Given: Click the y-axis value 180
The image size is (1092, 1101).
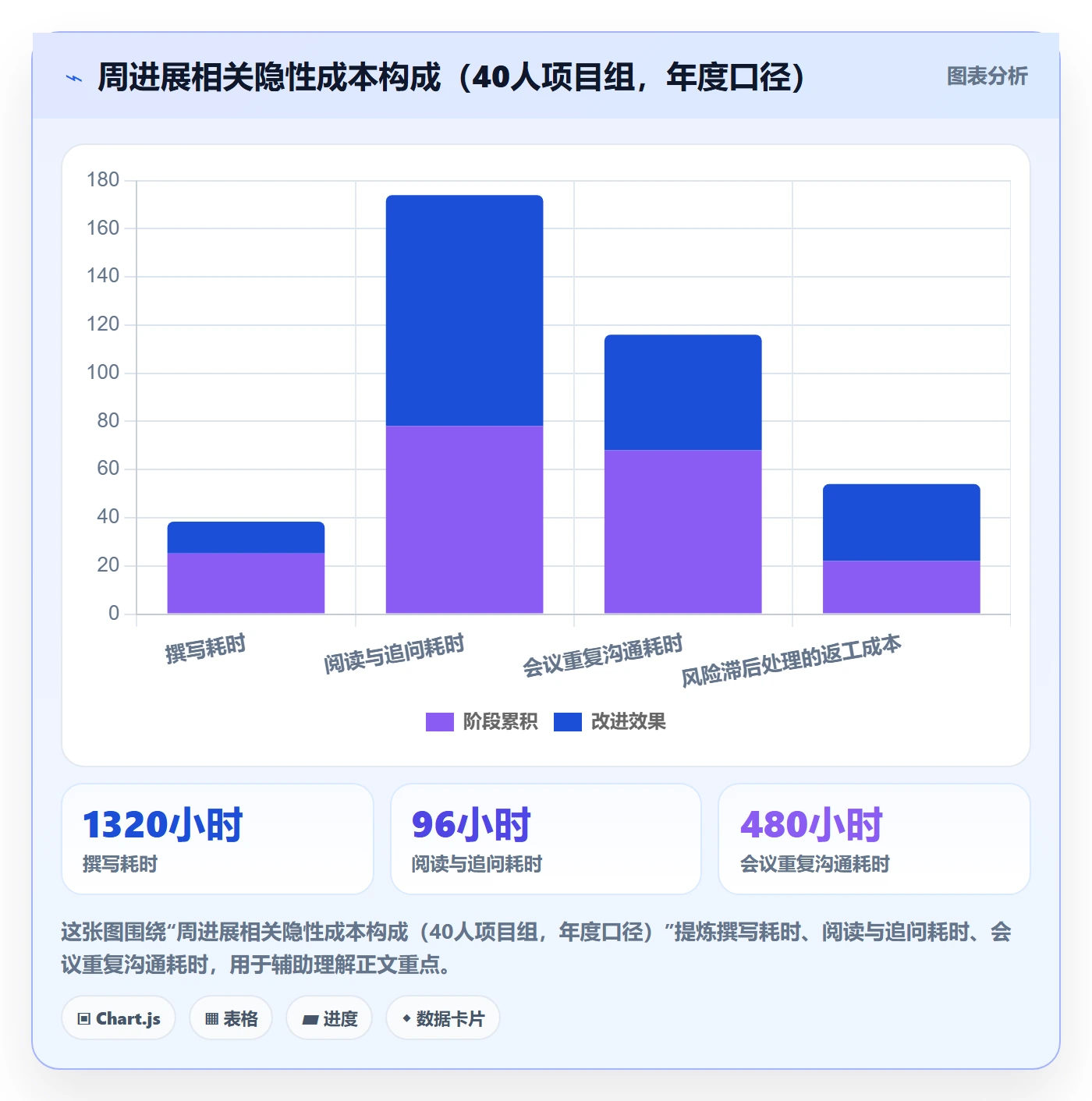Looking at the screenshot, I should coord(103,180).
